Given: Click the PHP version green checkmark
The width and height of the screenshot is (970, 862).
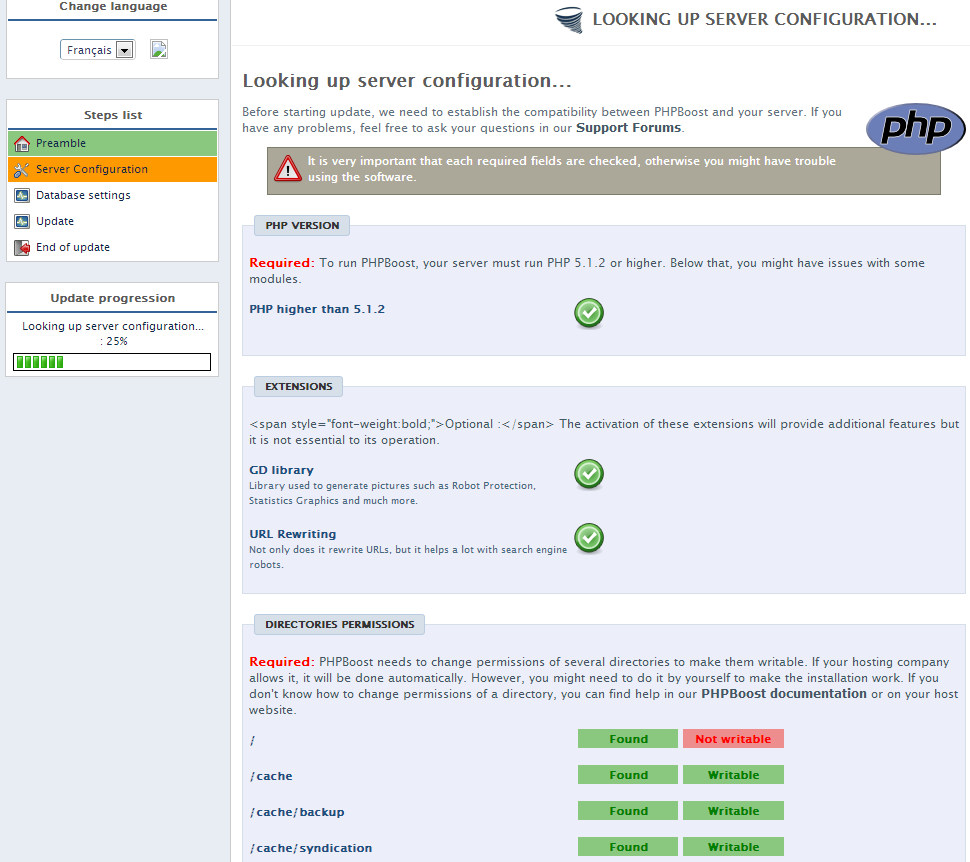Looking at the screenshot, I should (x=589, y=313).
